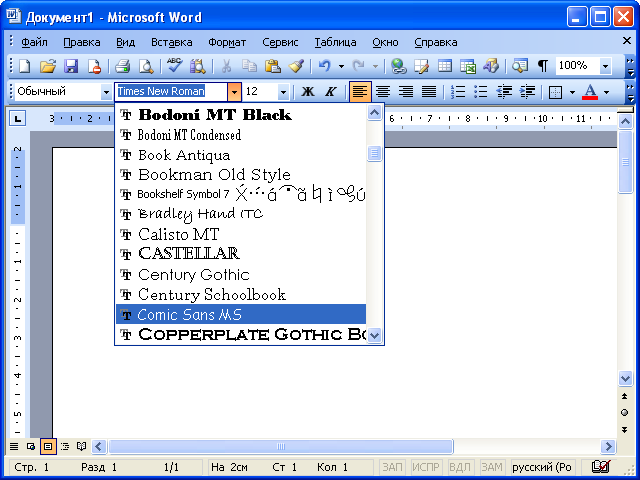Open Tables and Borders panel icon
The image size is (640, 480).
click(421, 66)
